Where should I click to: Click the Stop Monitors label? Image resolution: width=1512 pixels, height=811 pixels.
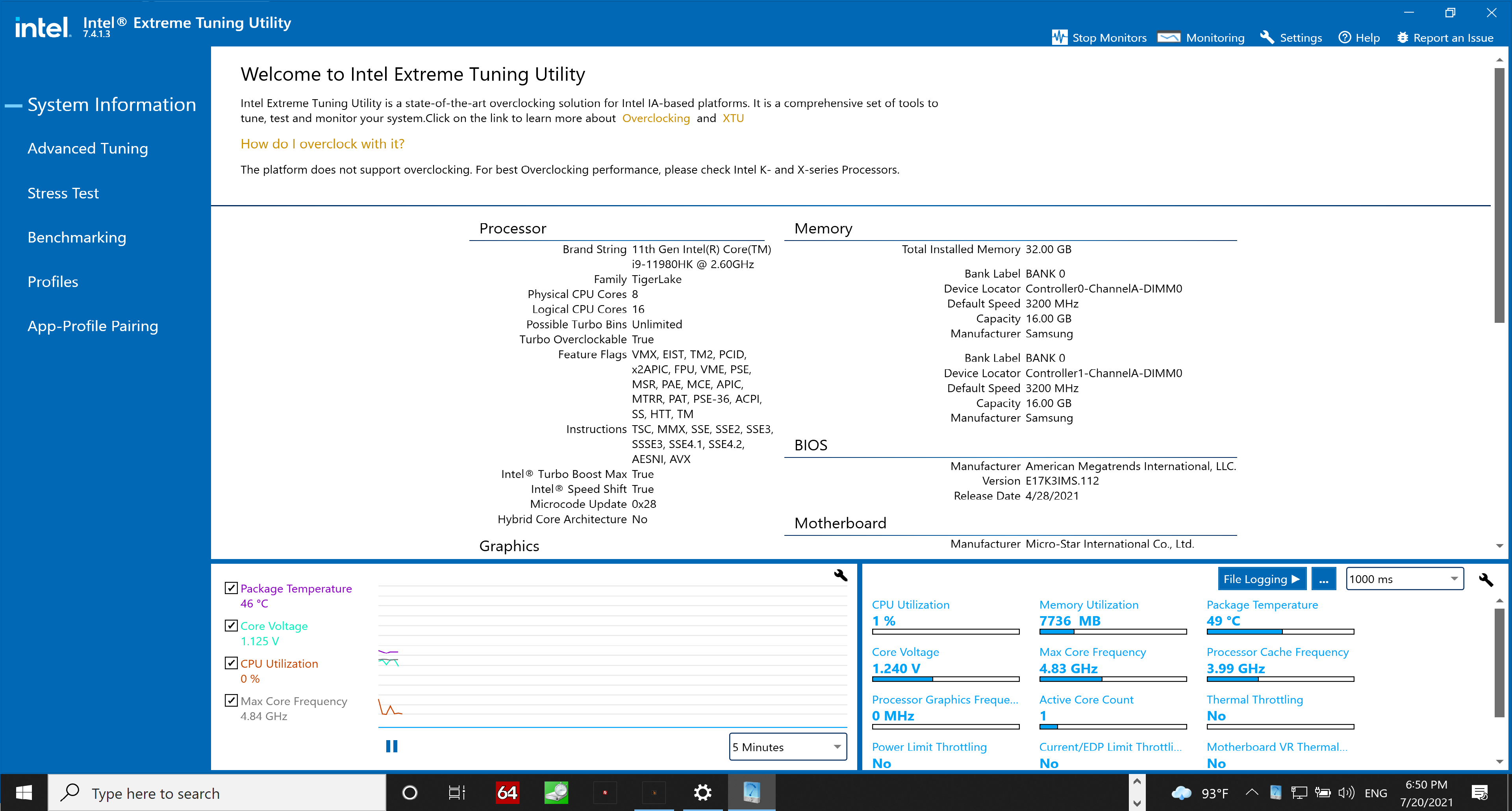click(1109, 37)
